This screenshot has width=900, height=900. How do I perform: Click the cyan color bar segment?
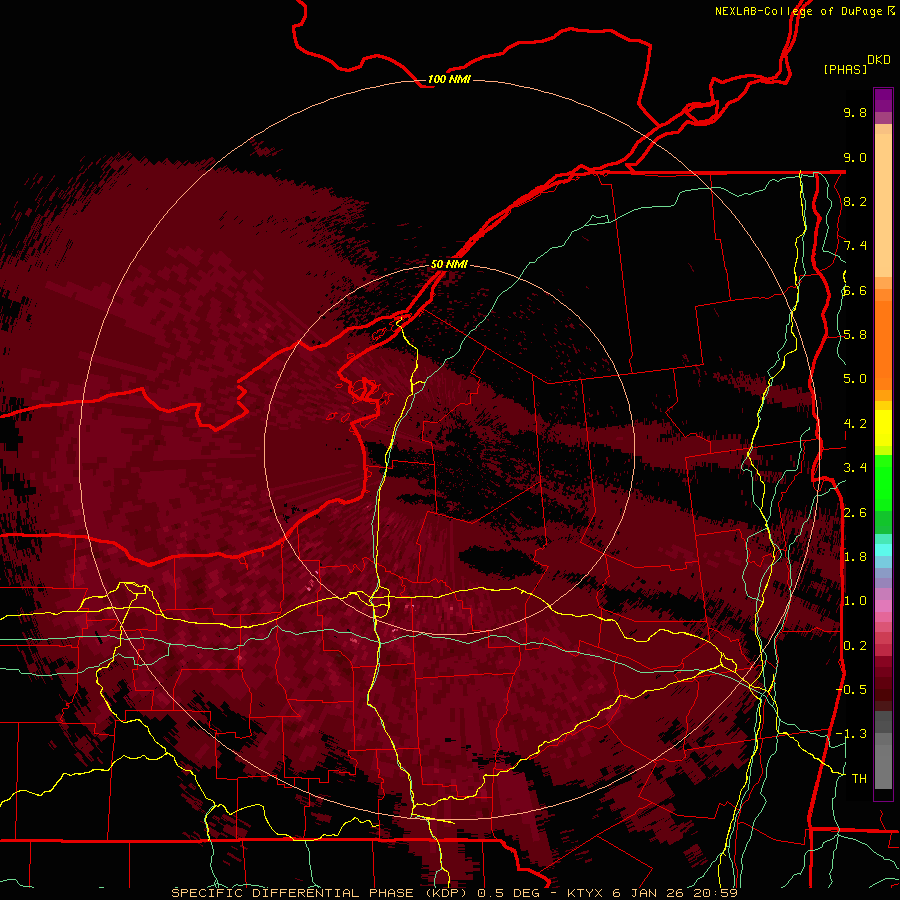[883, 550]
